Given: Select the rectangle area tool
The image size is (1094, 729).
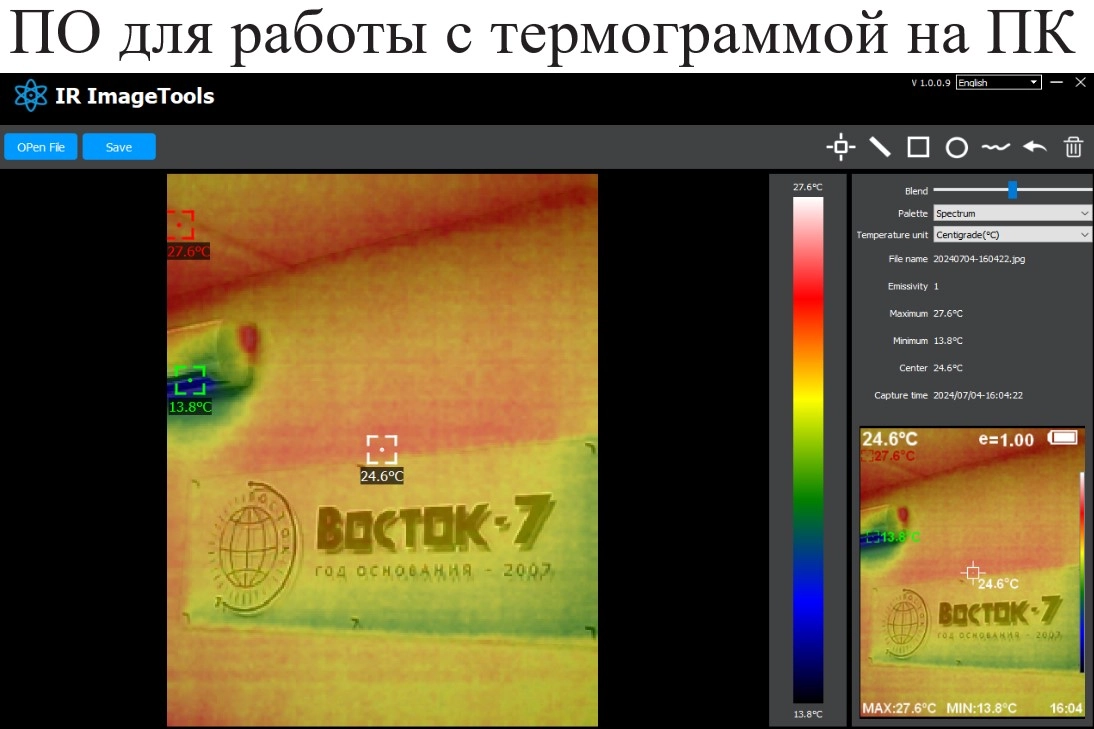Looking at the screenshot, I should click(x=918, y=147).
